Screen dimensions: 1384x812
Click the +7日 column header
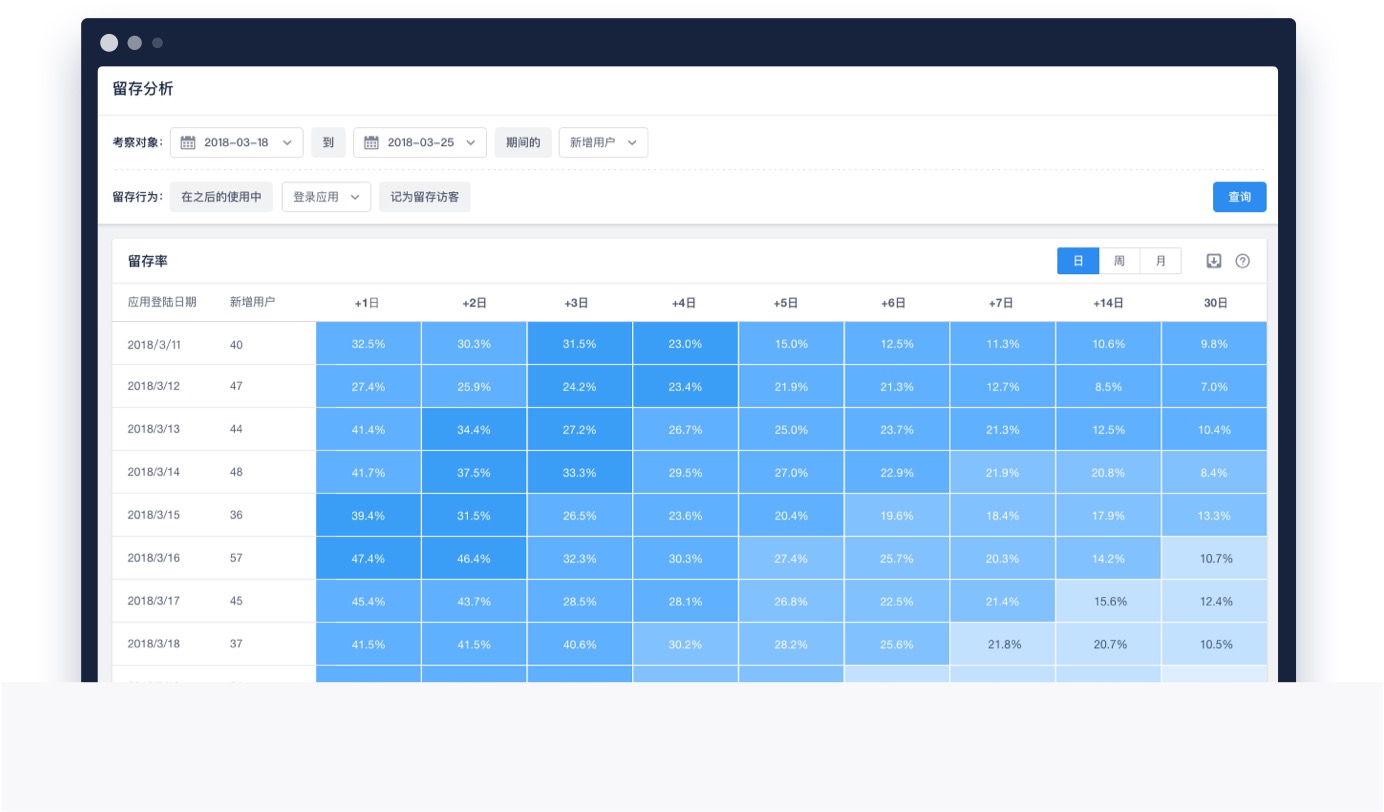click(1001, 303)
